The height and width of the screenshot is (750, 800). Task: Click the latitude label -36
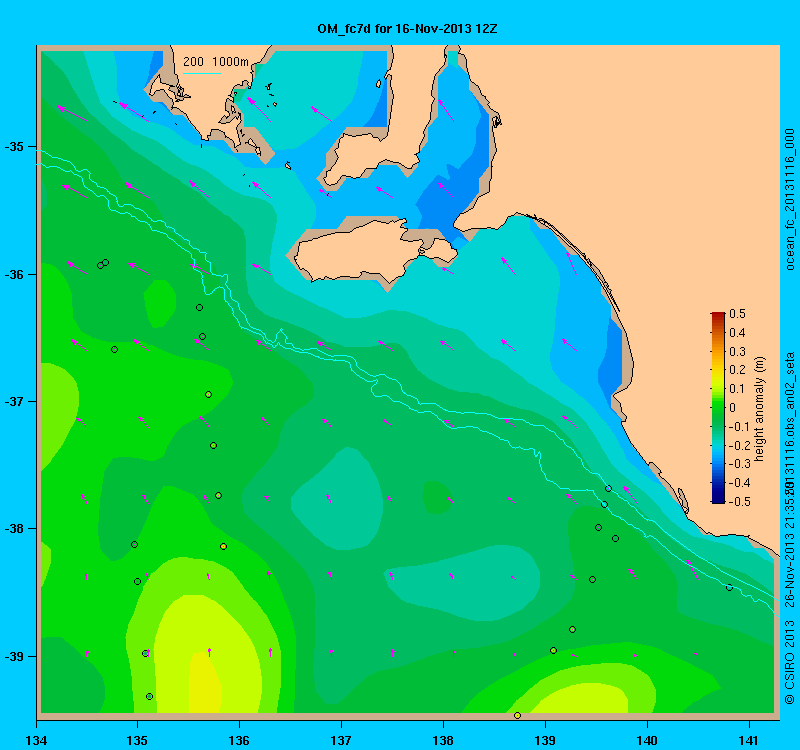(x=14, y=274)
